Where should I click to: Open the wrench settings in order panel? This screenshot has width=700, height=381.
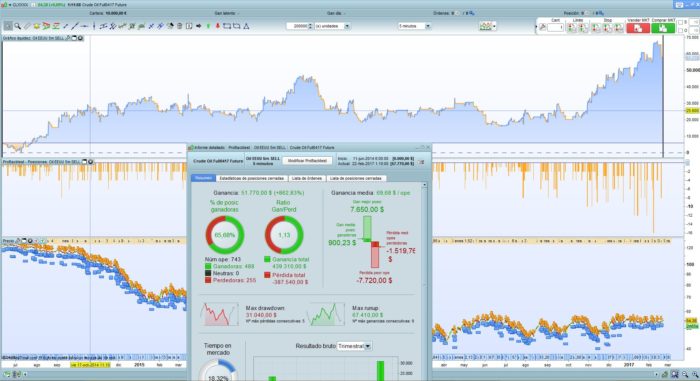[x=542, y=27]
